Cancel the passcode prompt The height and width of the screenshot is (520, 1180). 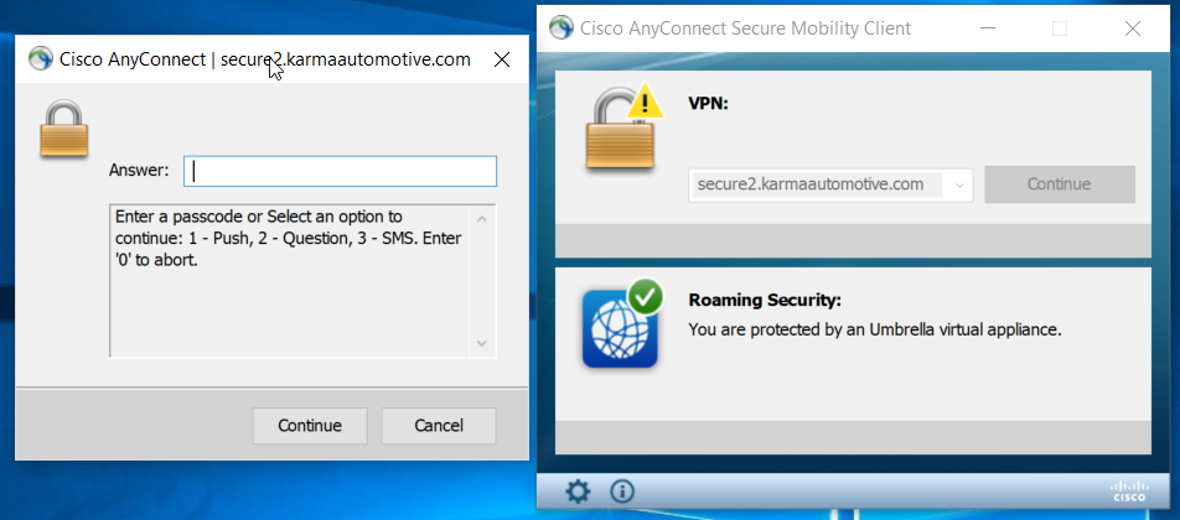(x=438, y=425)
